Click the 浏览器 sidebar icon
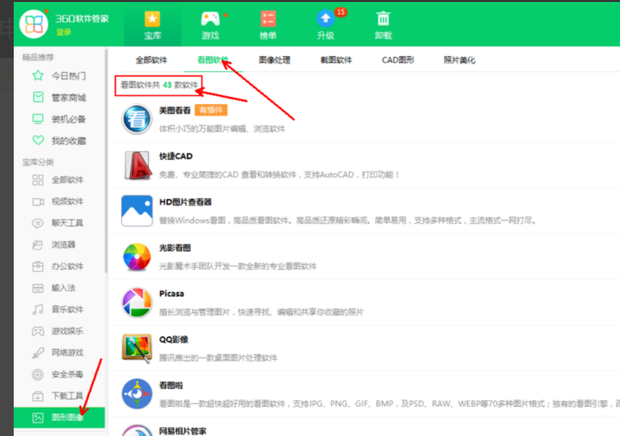 (x=38, y=245)
